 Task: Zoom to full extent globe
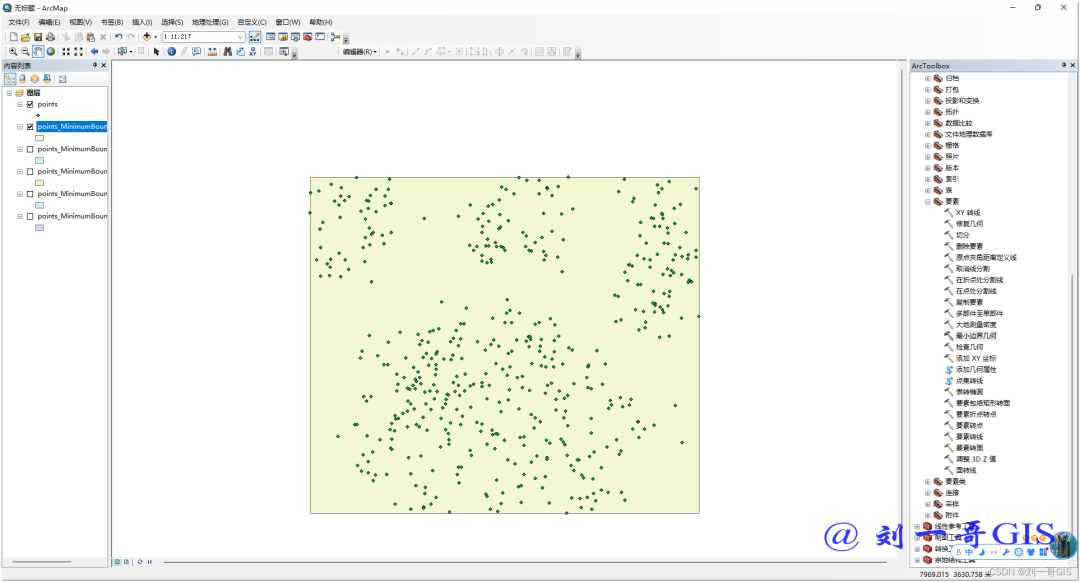[50, 52]
